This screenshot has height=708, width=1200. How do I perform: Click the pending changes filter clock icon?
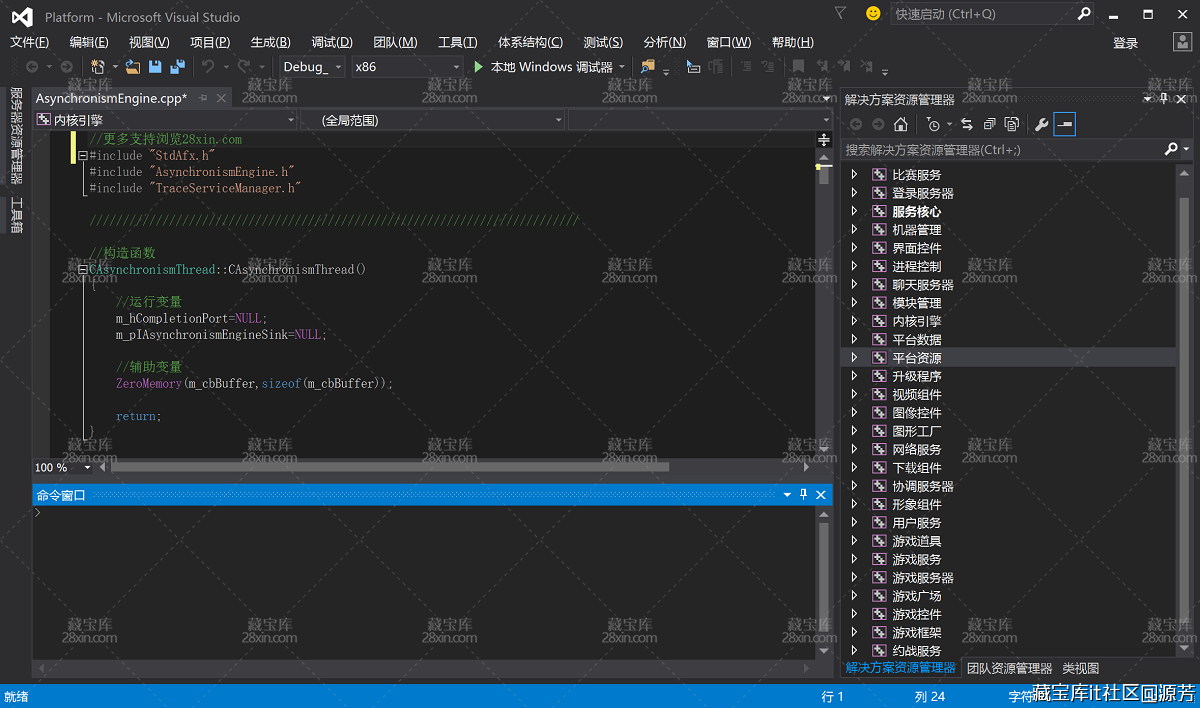point(934,124)
